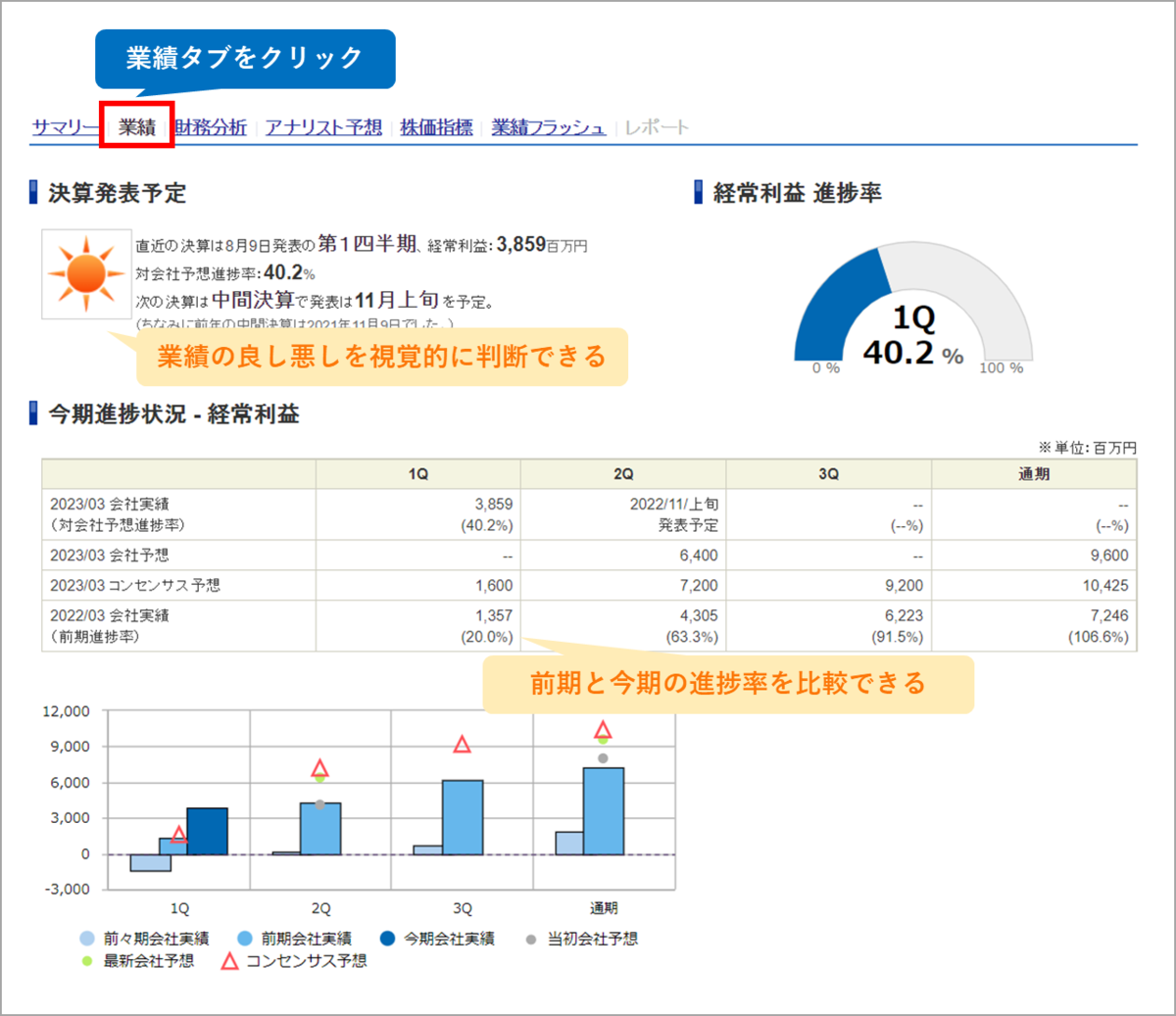The height and width of the screenshot is (1016, 1176).
Task: Open the アナリスト予想 tab
Action: (322, 126)
